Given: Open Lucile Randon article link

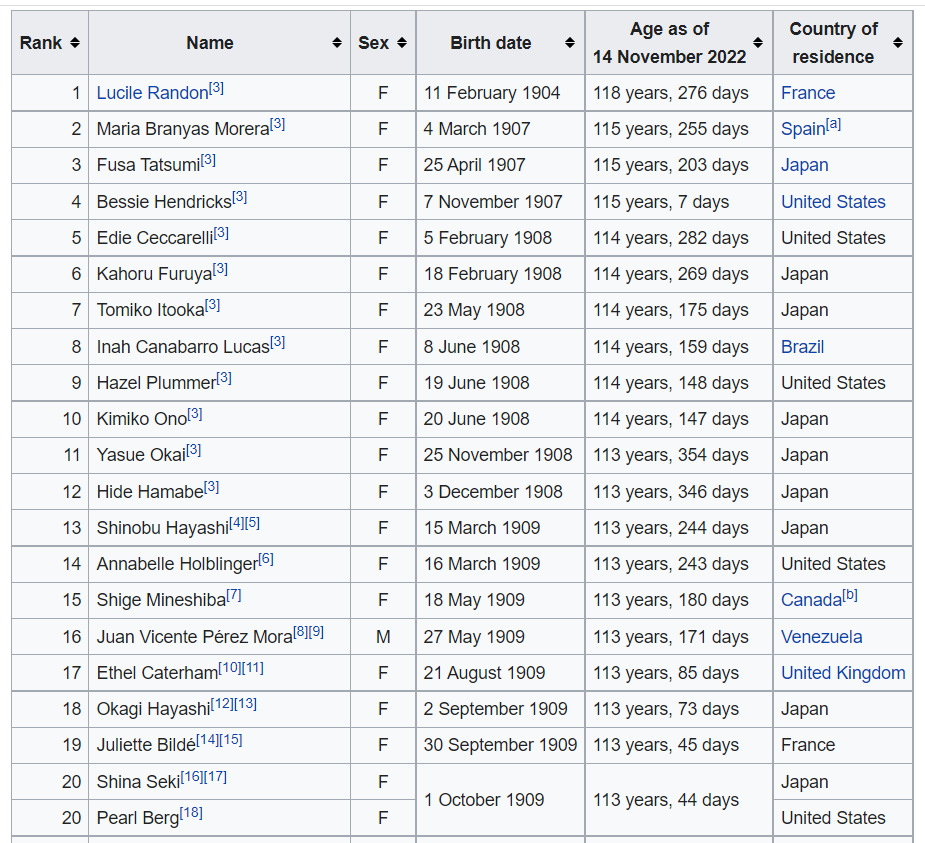Looking at the screenshot, I should 152,93.
